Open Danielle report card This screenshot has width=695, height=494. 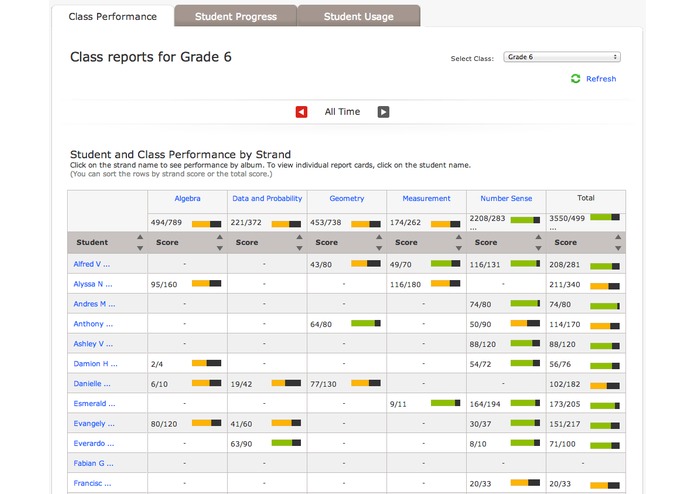pos(92,384)
